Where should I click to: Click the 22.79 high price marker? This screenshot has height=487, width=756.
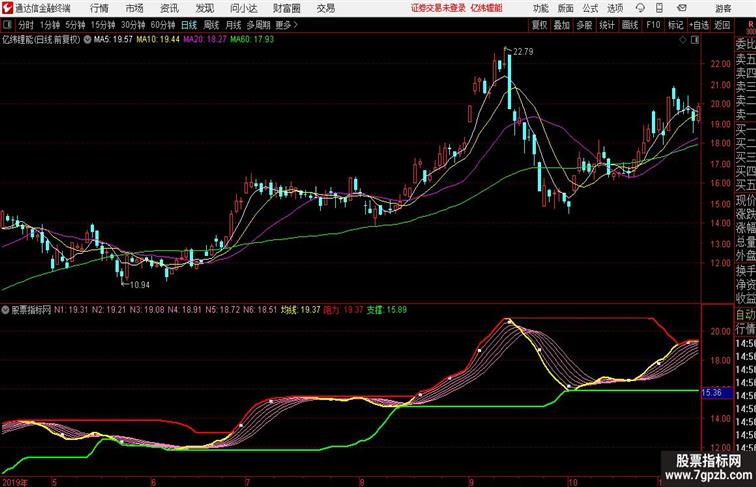(523, 52)
